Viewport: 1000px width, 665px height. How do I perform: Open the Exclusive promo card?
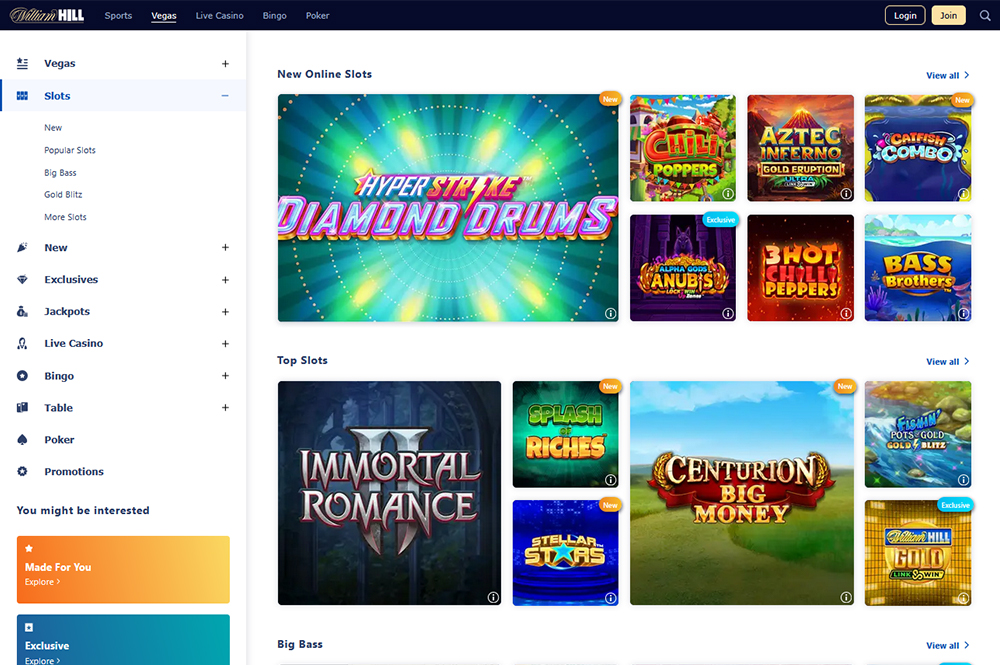[x=123, y=640]
